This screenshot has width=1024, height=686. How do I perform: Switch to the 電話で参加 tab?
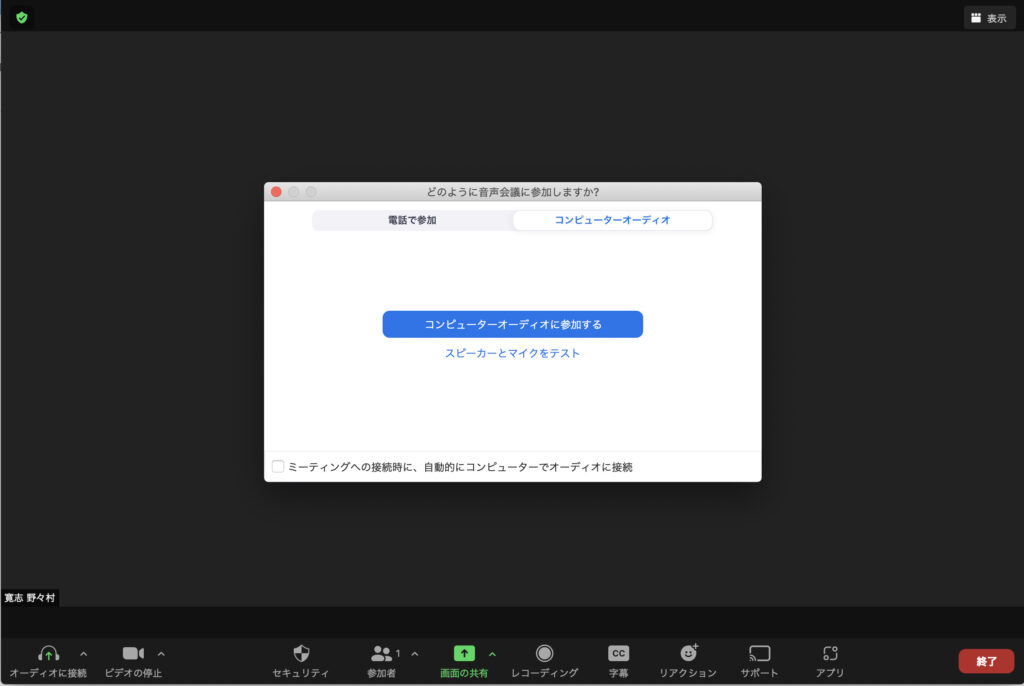[412, 220]
